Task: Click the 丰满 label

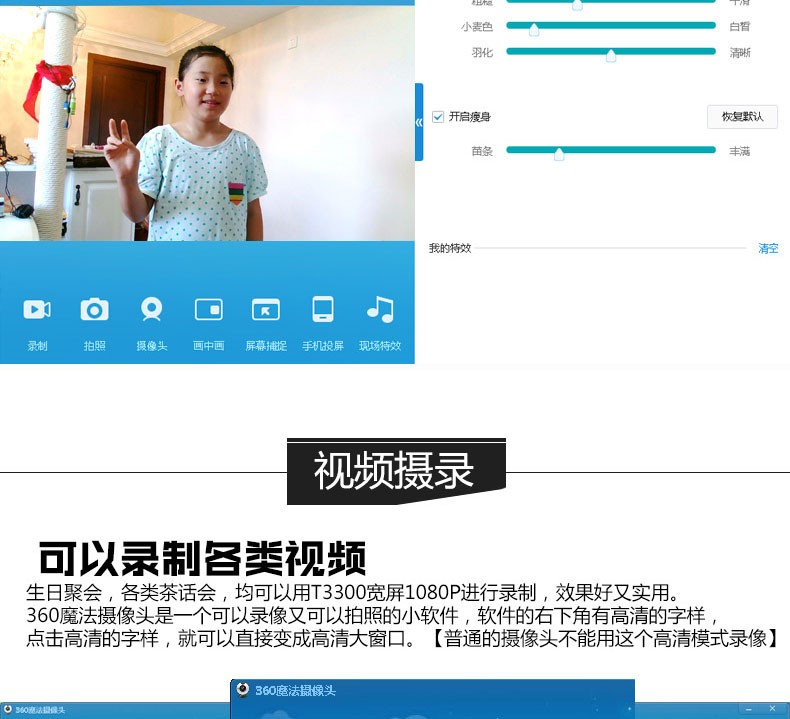Action: 740,151
